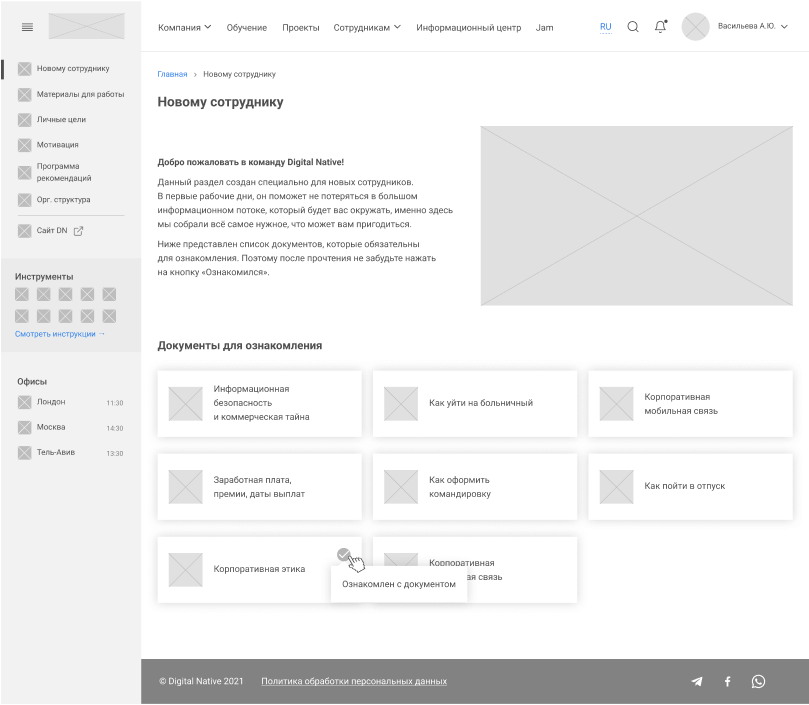Open the Как уйти на больничный card
This screenshot has width=809, height=705.
click(475, 404)
